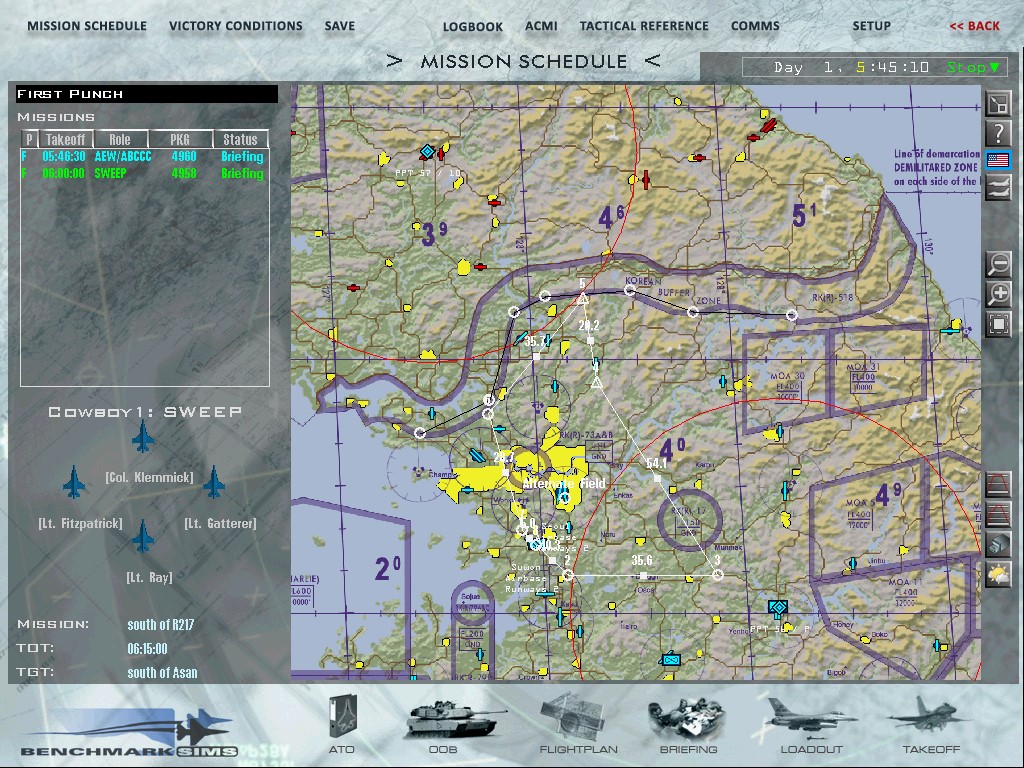The image size is (1024, 768).
Task: Open the Logbook
Action: [473, 27]
